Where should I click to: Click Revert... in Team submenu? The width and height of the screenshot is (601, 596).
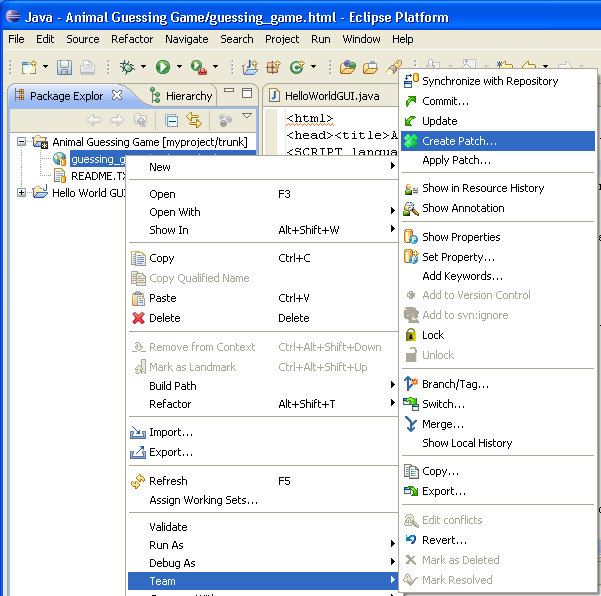498,540
